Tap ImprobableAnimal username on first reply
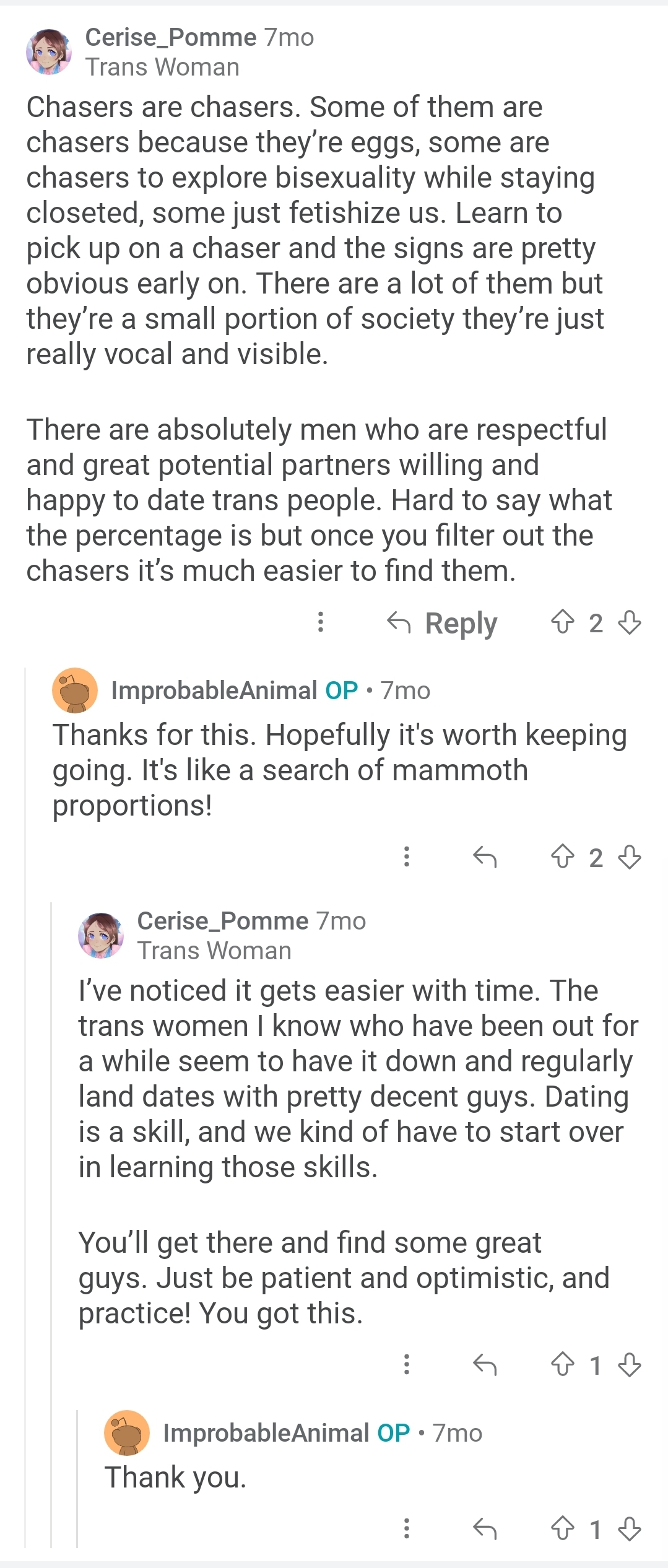 [214, 690]
